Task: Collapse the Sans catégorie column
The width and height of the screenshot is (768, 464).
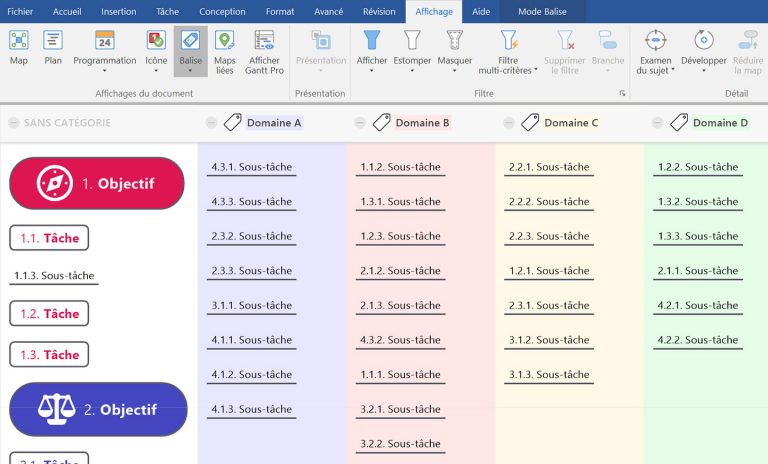Action: 13,123
